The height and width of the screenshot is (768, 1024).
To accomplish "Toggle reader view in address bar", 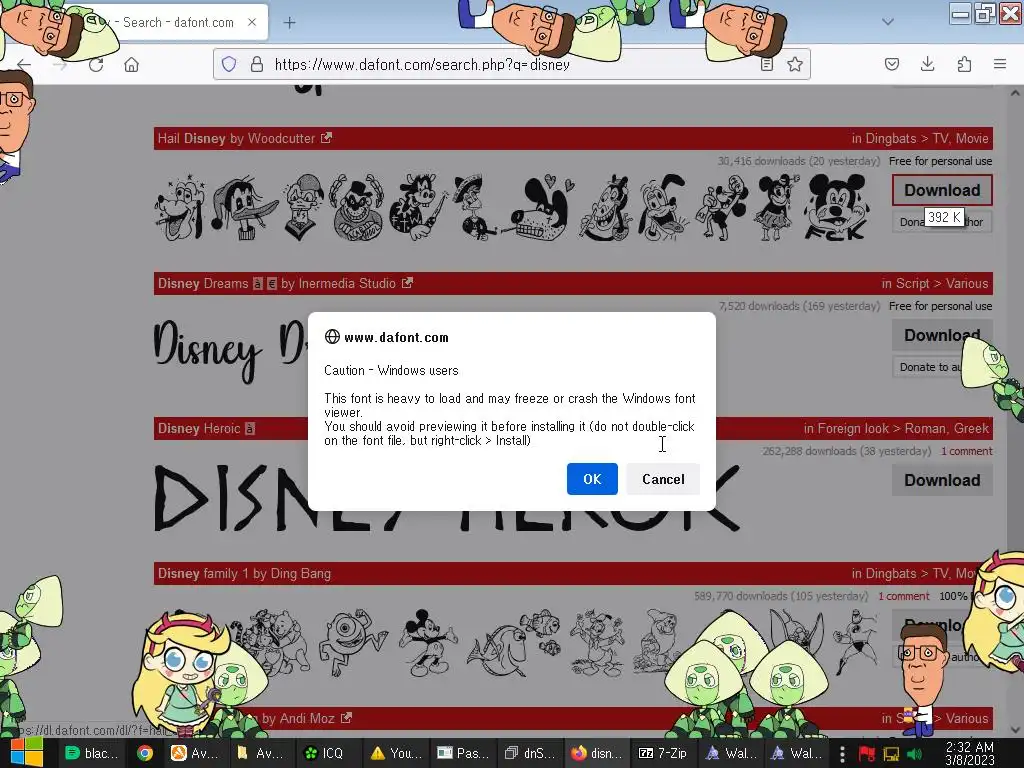I will (x=767, y=64).
